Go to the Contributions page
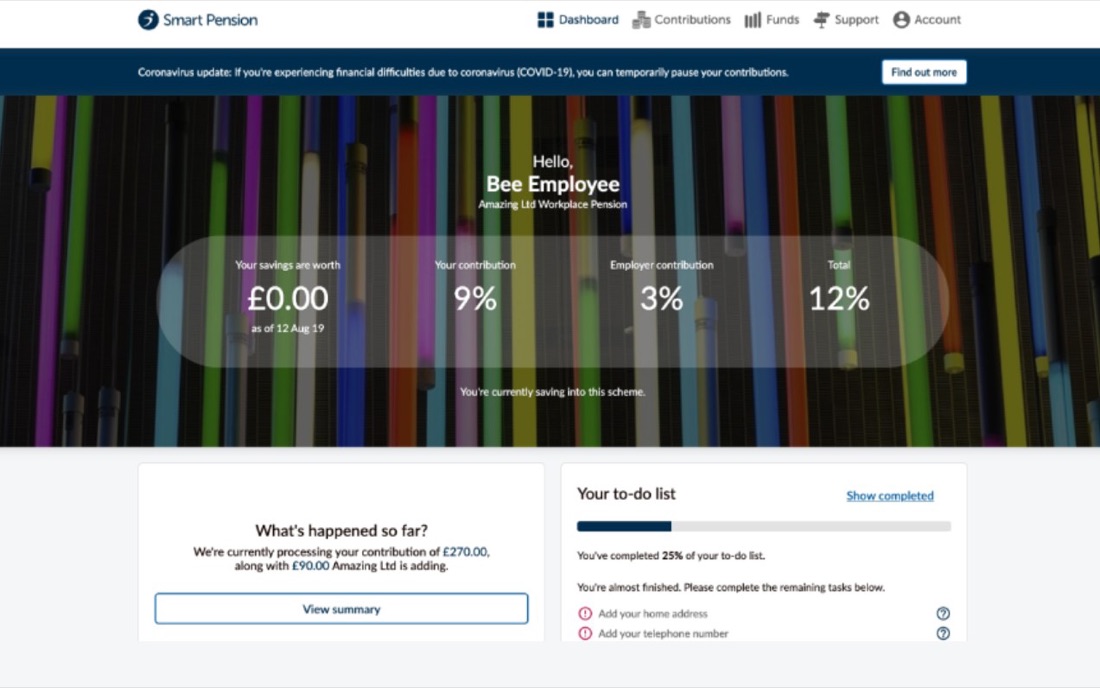1100x688 pixels. [681, 20]
